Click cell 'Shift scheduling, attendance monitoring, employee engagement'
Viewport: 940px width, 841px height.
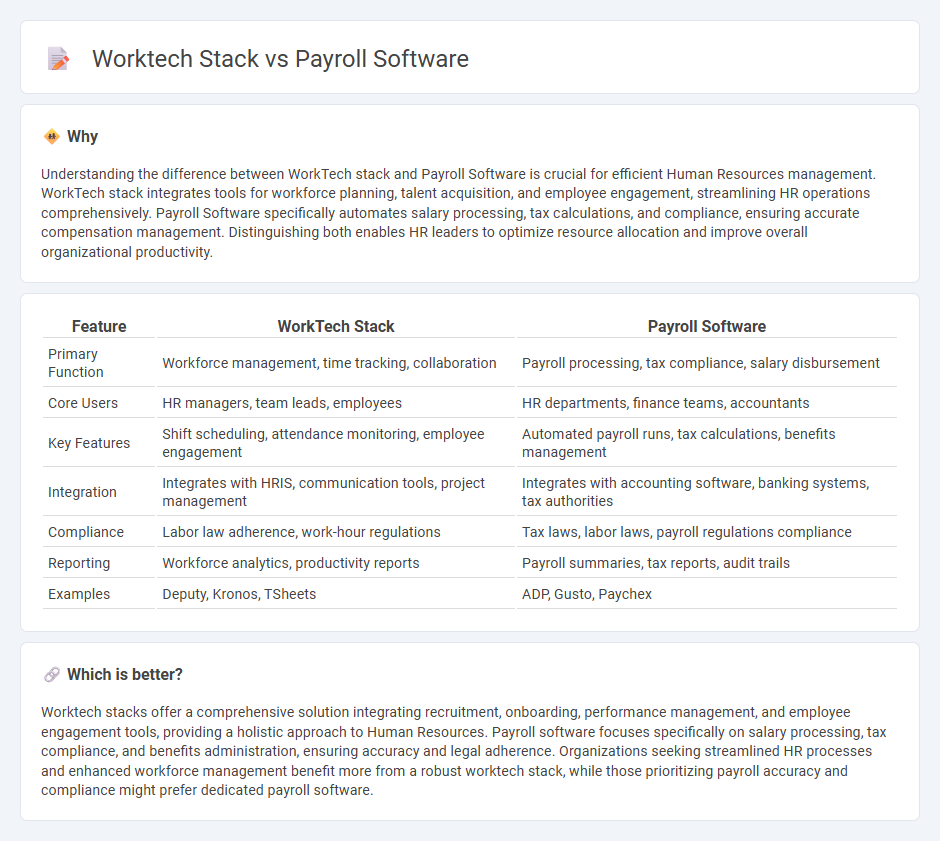tap(336, 443)
